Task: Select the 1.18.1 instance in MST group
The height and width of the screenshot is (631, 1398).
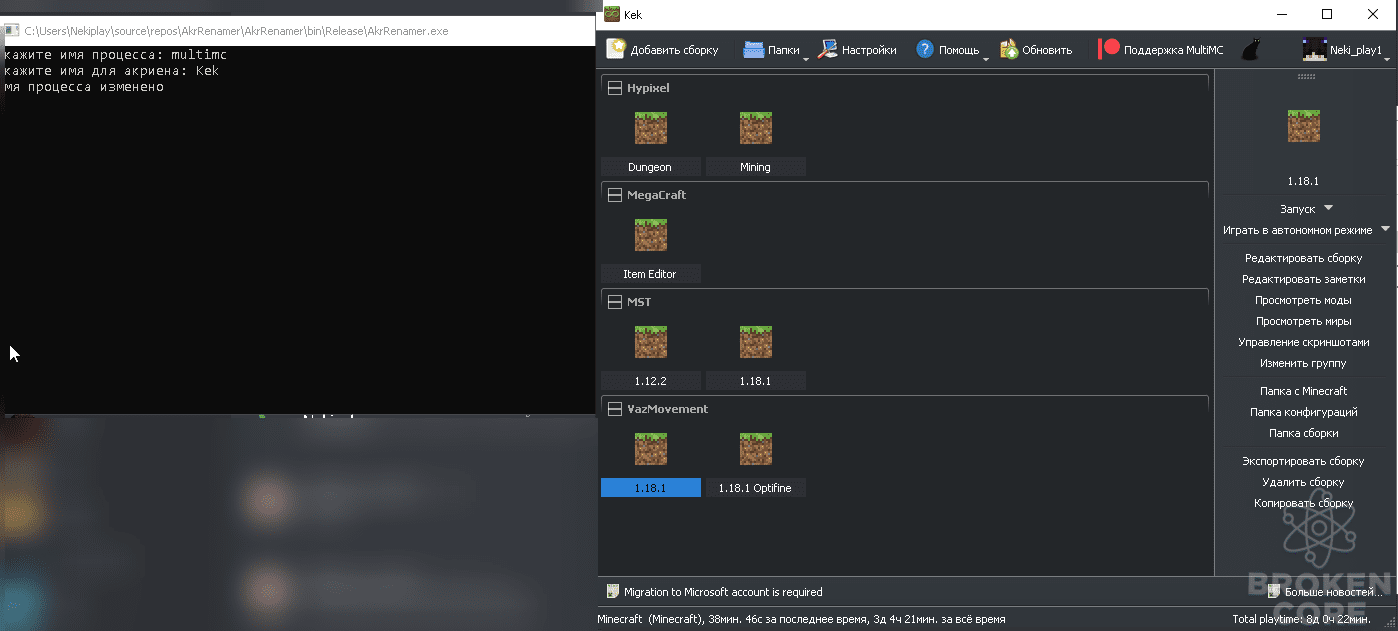Action: 756,342
